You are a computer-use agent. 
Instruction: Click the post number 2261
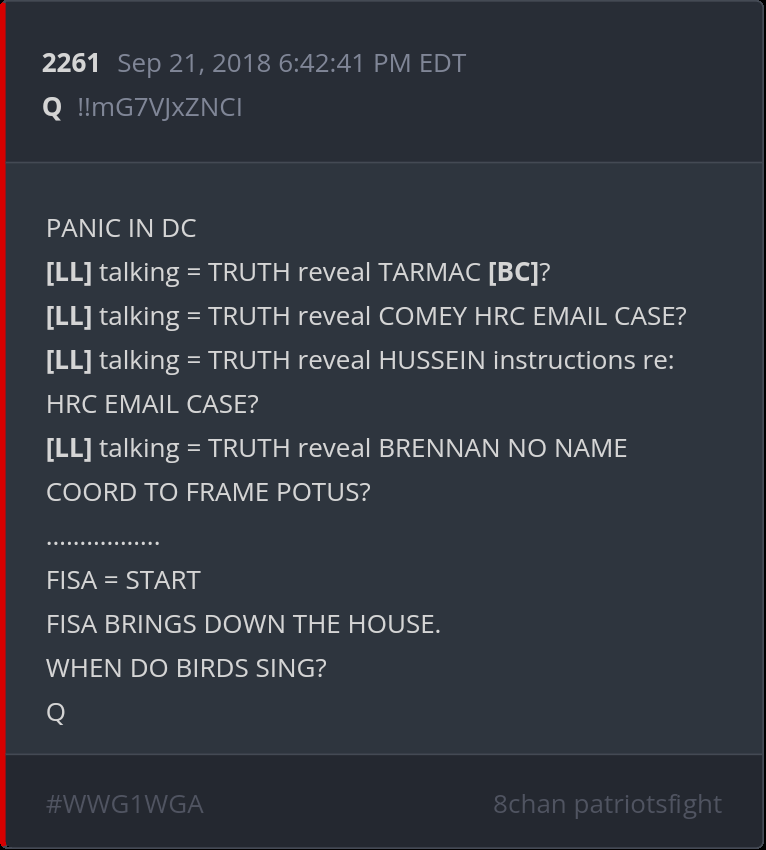coord(71,63)
